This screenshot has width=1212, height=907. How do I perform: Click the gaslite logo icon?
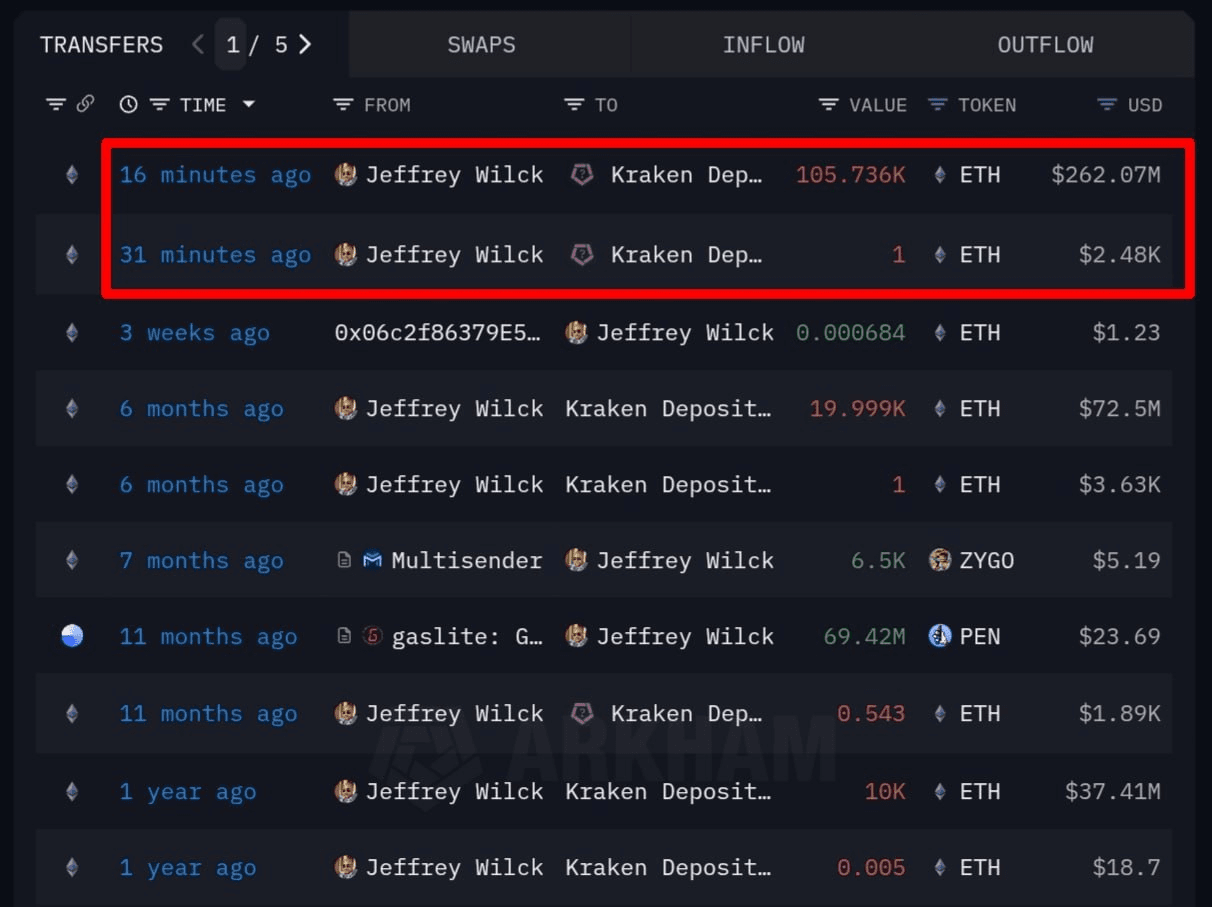pyautogui.click(x=372, y=637)
